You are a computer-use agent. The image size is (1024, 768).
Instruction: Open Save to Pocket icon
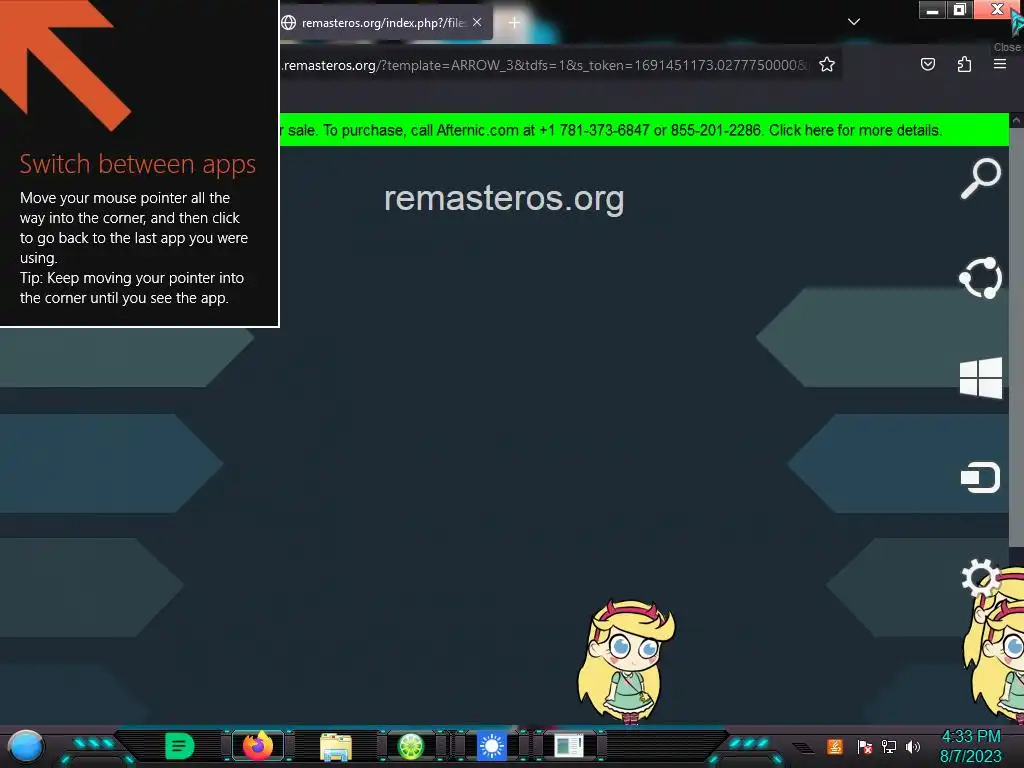(927, 64)
